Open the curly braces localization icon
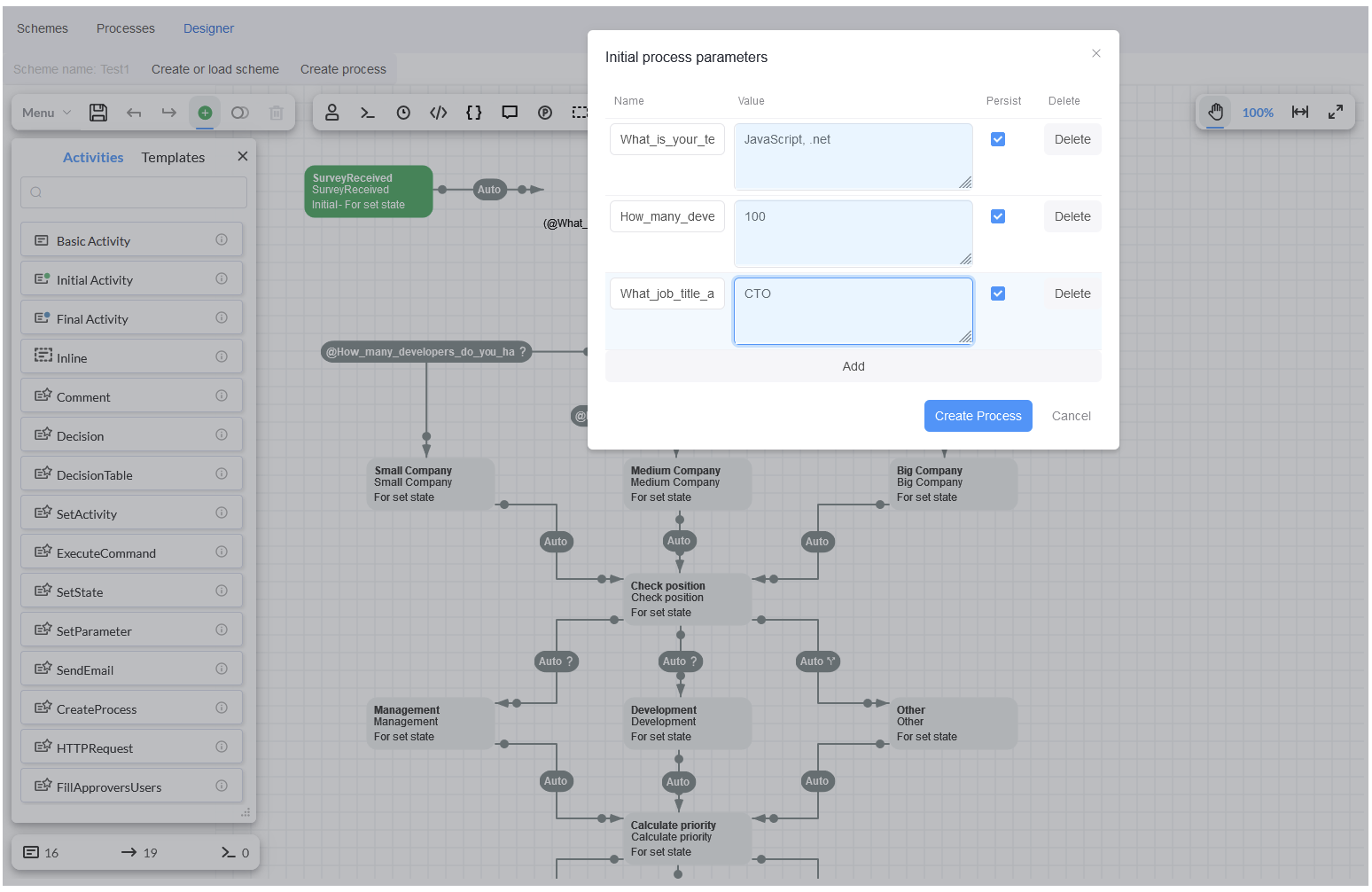The width and height of the screenshot is (1372, 892). pyautogui.click(x=474, y=113)
